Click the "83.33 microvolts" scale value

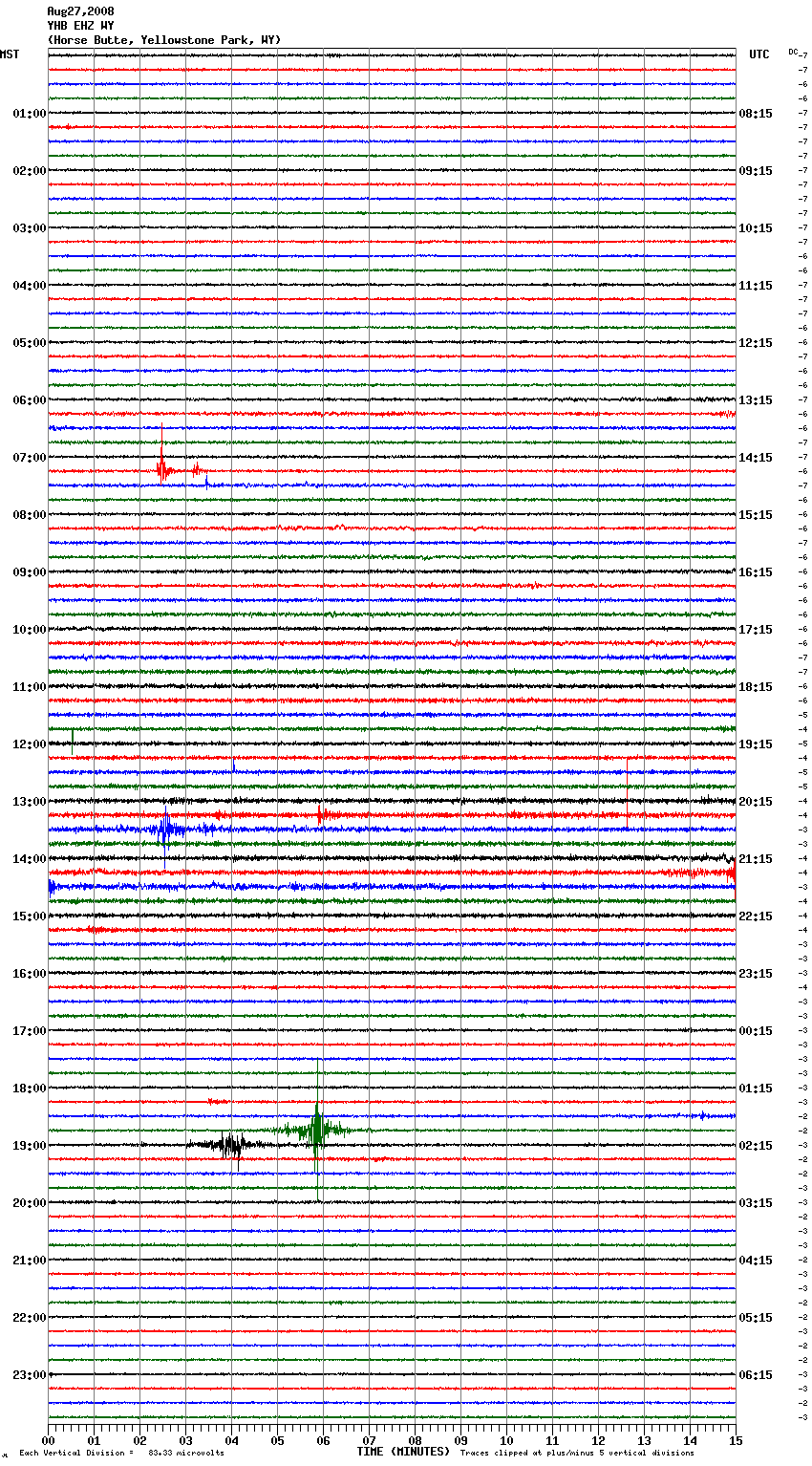point(186,1453)
